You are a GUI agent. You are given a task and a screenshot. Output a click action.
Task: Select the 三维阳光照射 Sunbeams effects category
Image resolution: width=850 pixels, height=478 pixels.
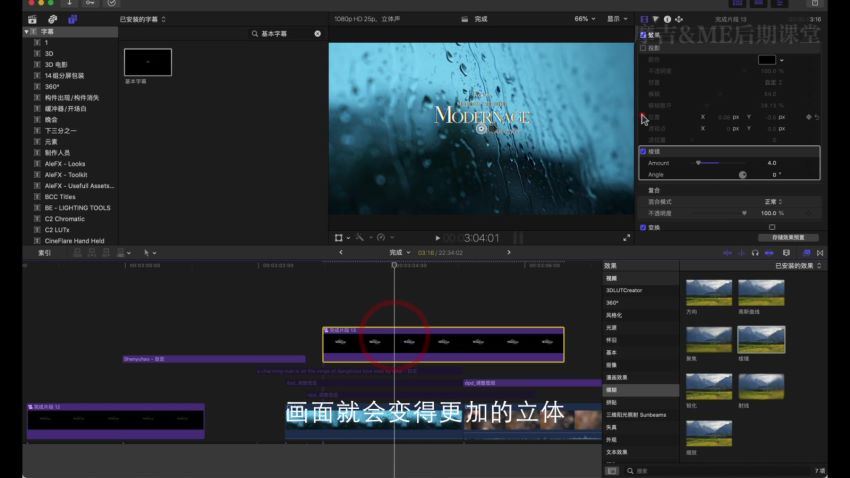(x=635, y=415)
